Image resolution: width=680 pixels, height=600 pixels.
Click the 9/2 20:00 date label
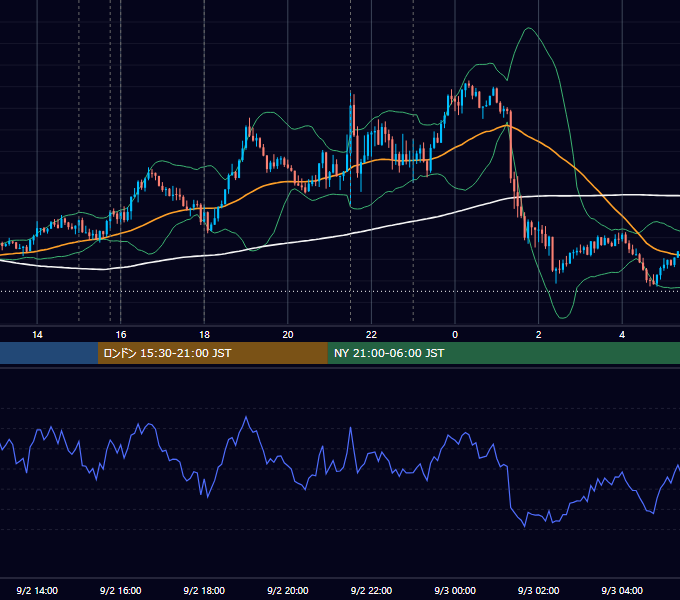pos(288,591)
